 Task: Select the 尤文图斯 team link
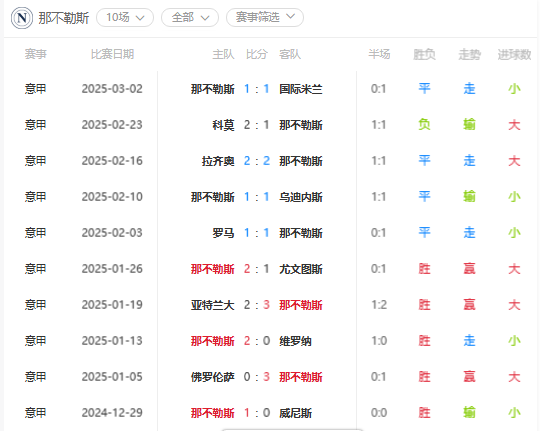point(301,269)
